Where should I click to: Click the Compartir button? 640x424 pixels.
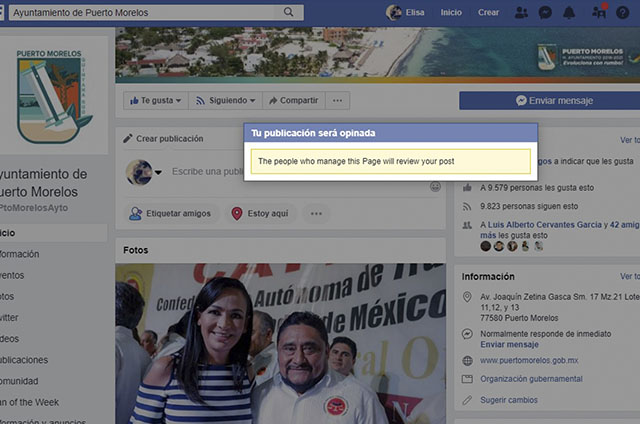pyautogui.click(x=292, y=100)
